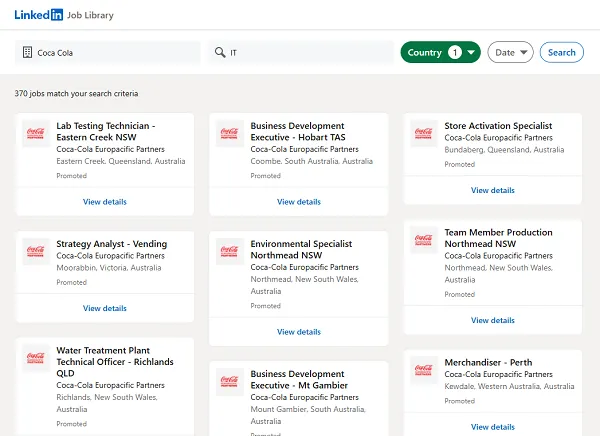
Task: Open Coca-Cola logo on Mt Gambier executive card
Action: [230, 381]
